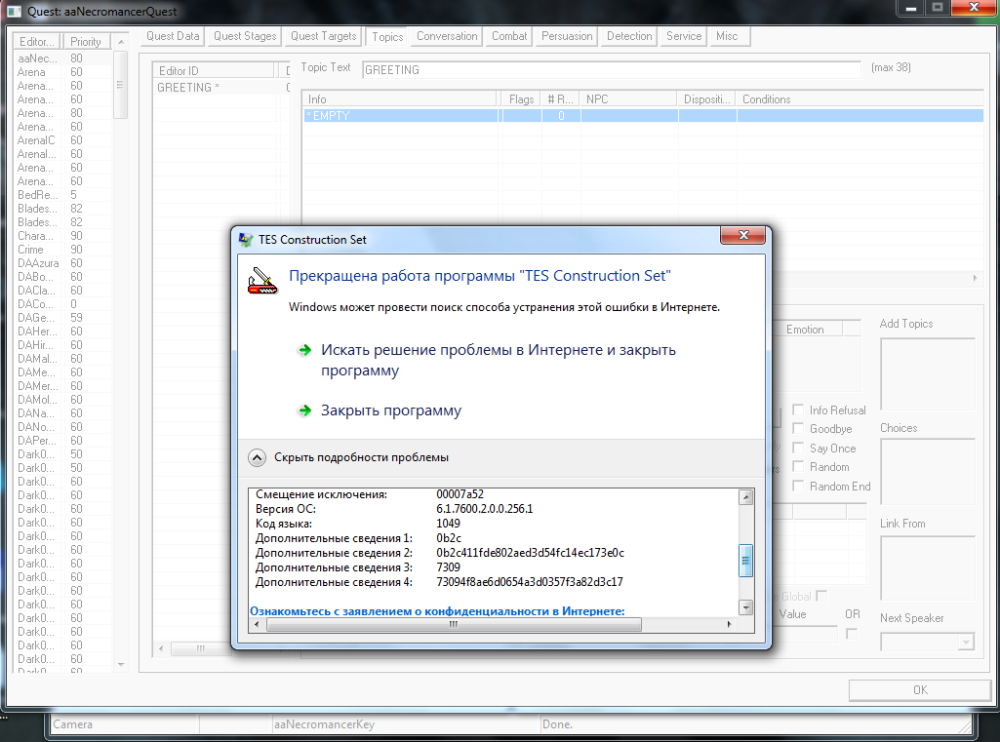Click quest list scroll down arrow

121,664
